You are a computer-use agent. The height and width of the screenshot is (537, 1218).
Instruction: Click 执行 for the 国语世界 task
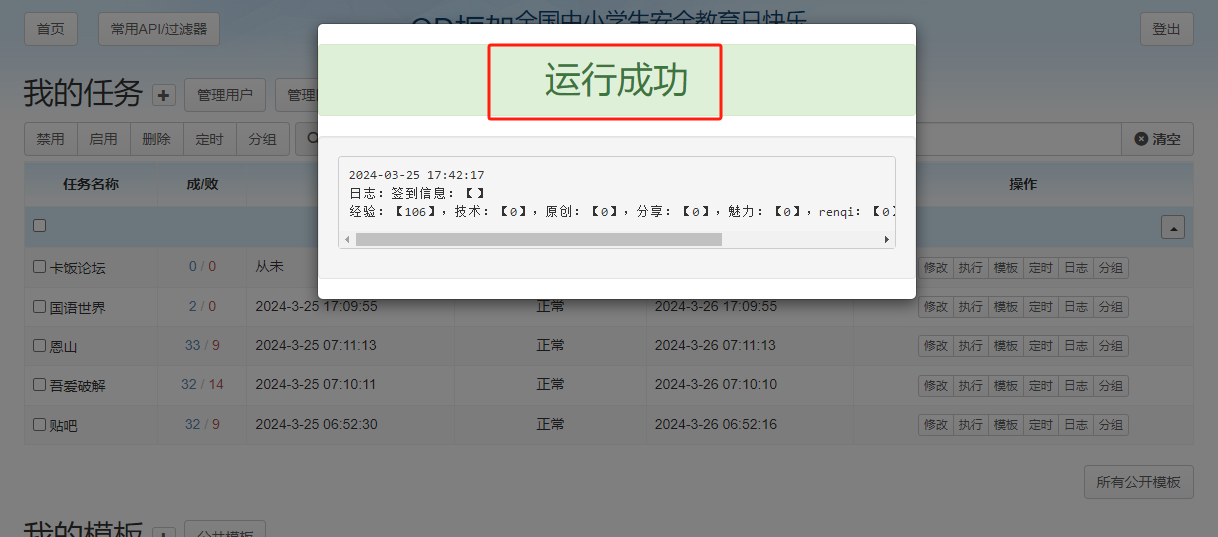pos(970,307)
